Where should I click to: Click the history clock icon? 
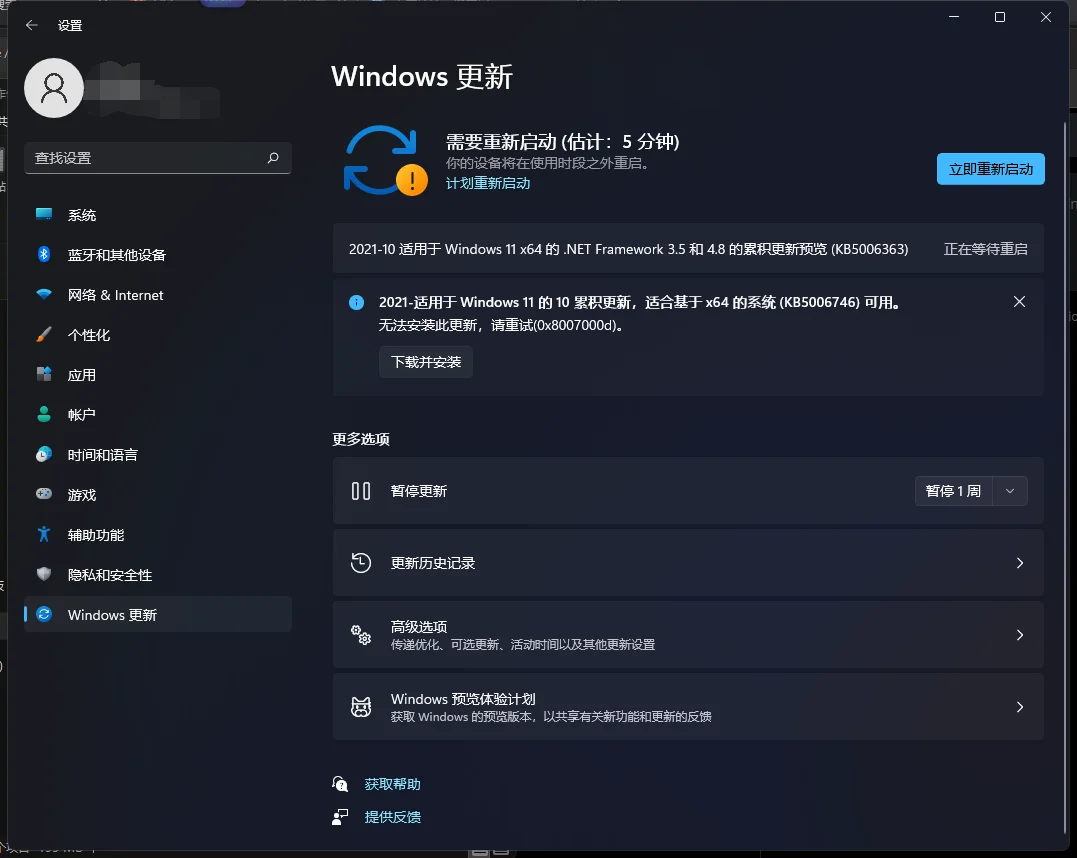(361, 563)
